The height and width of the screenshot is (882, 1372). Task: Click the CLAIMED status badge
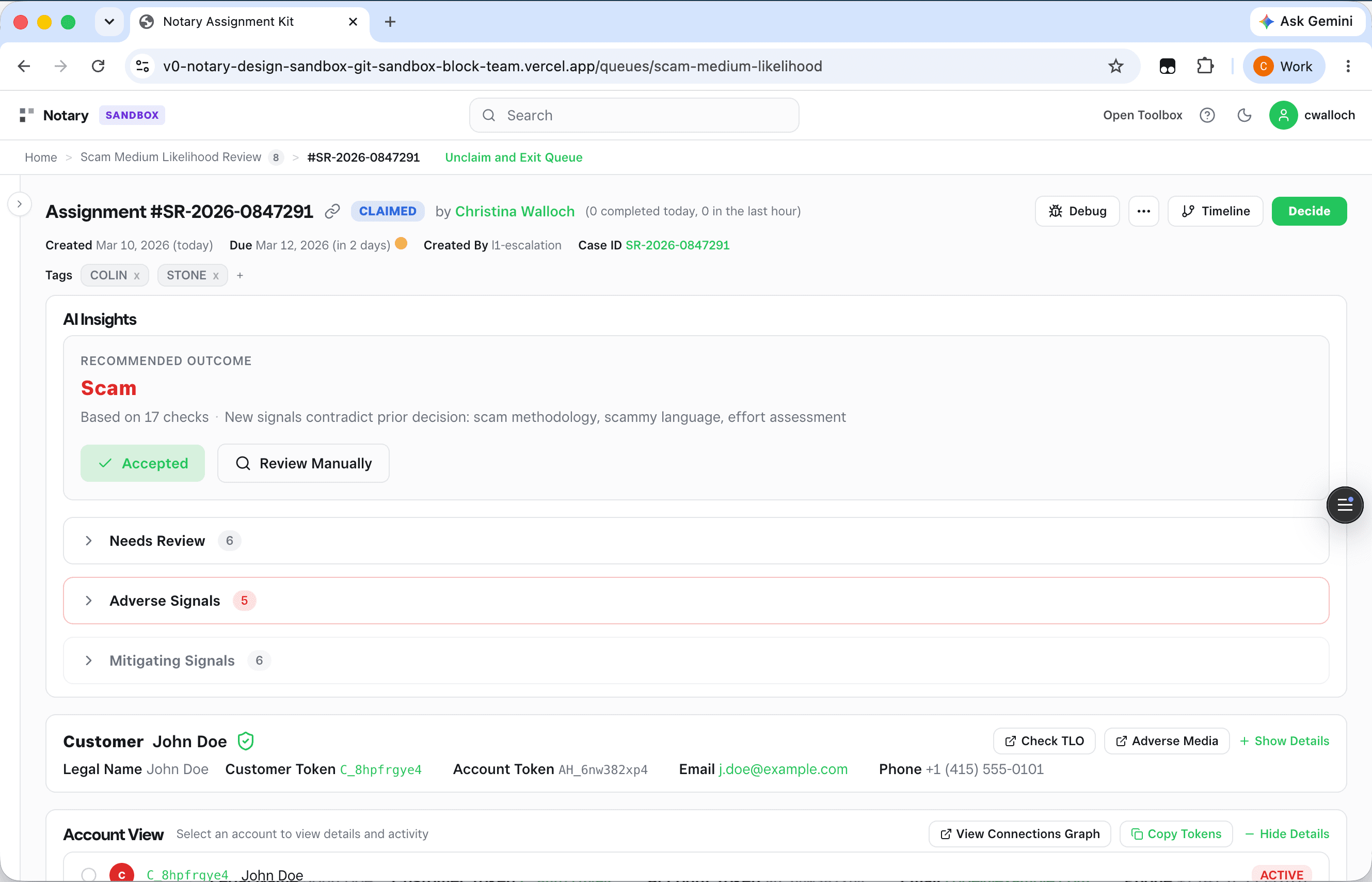point(388,211)
